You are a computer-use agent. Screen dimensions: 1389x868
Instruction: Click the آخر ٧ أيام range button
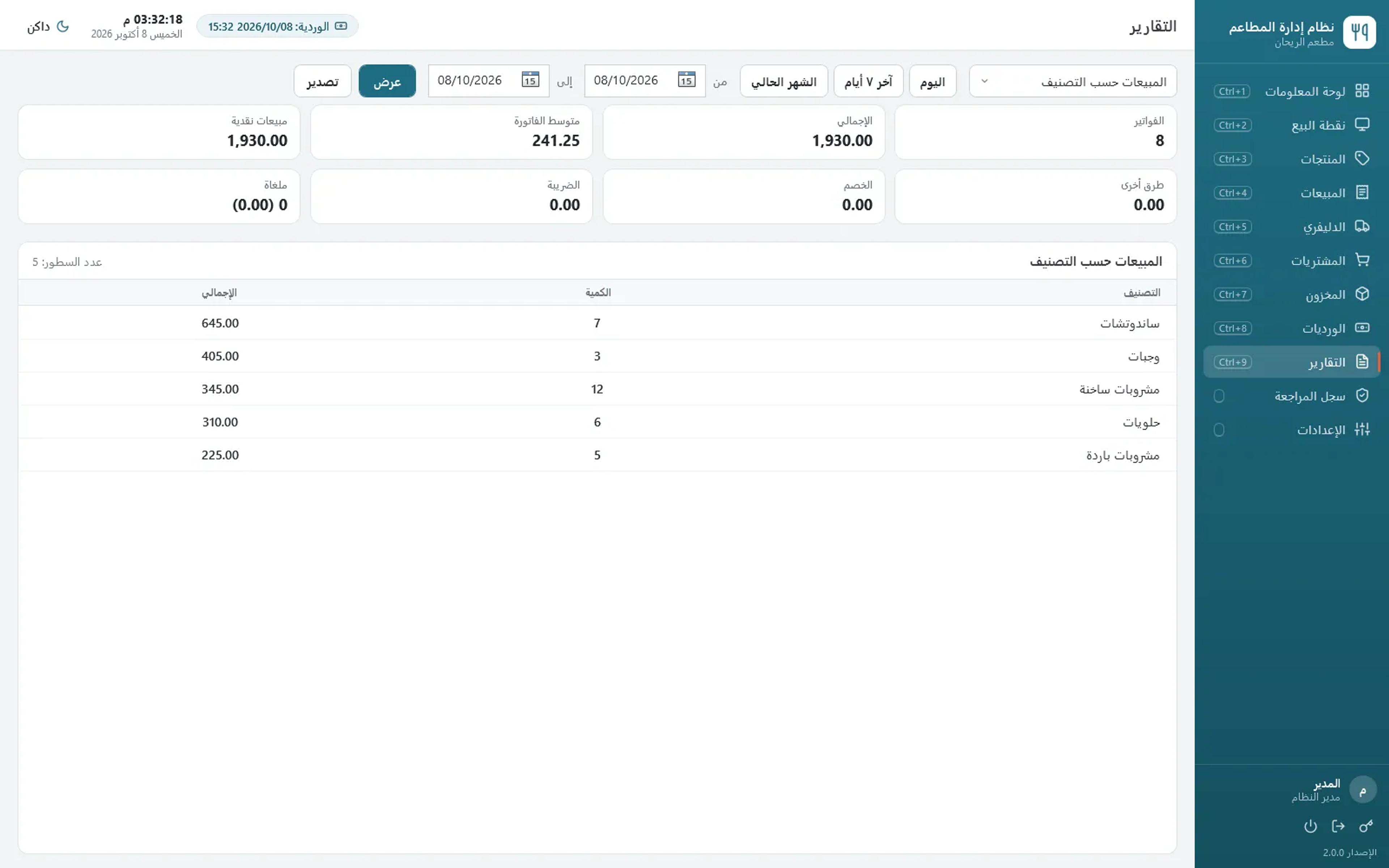point(868,81)
